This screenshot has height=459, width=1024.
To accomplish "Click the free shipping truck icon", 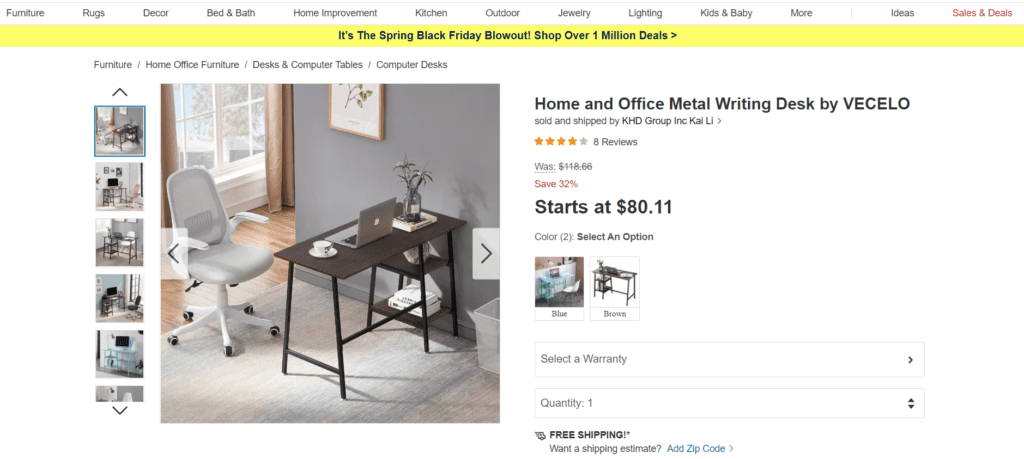I will (x=540, y=435).
